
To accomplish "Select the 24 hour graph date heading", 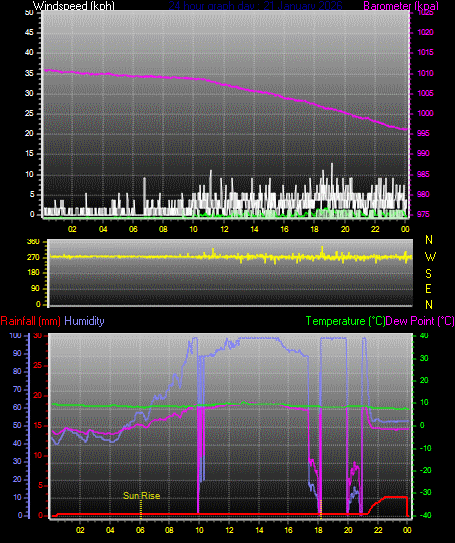I will 256,6.
